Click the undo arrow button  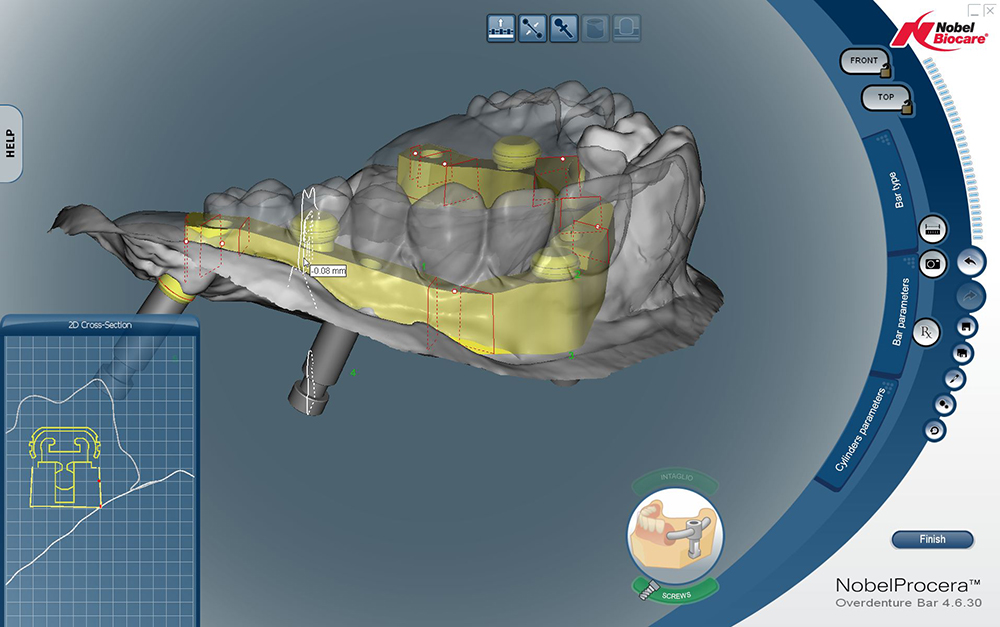[x=968, y=262]
